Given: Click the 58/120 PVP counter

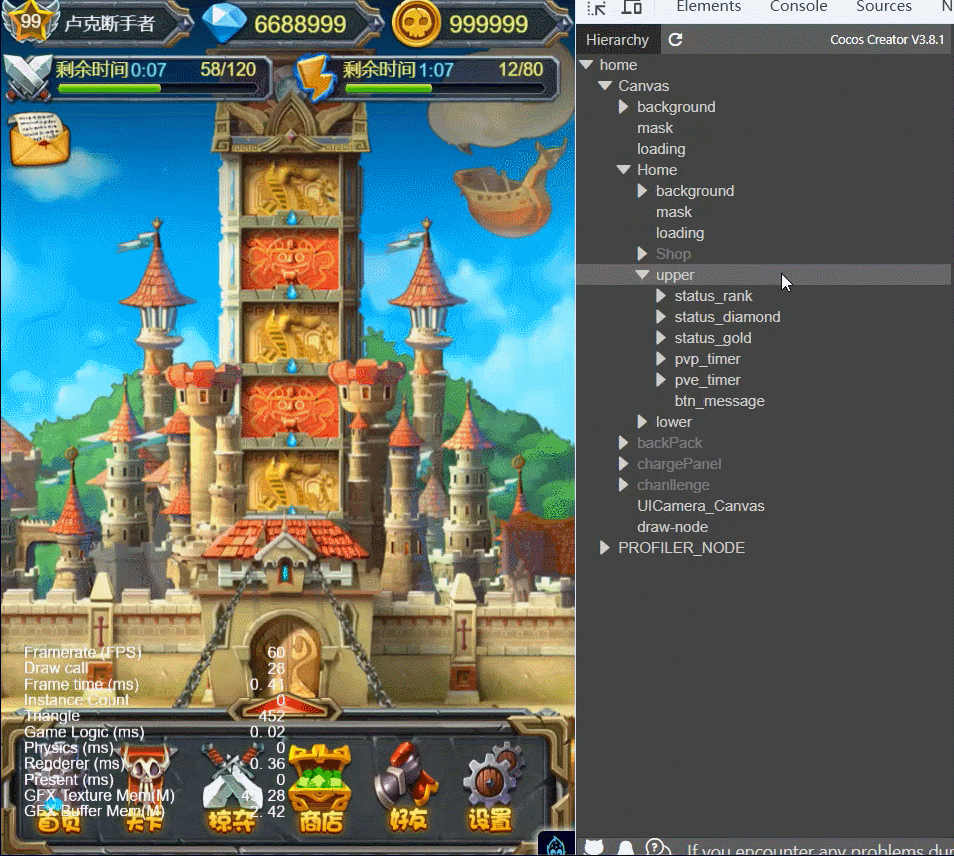Looking at the screenshot, I should (x=228, y=69).
